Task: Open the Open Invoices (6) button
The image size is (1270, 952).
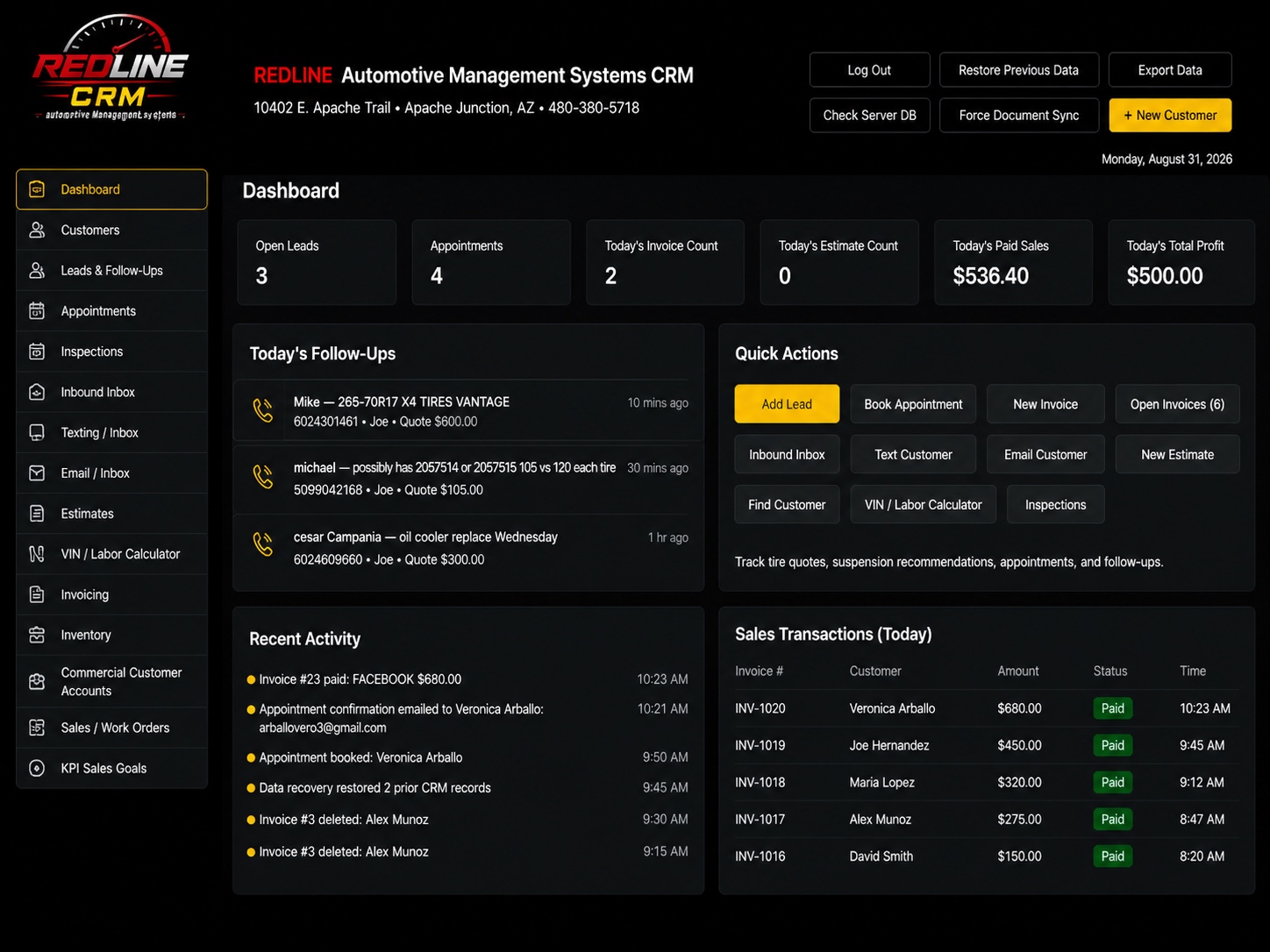Action: 1177,404
